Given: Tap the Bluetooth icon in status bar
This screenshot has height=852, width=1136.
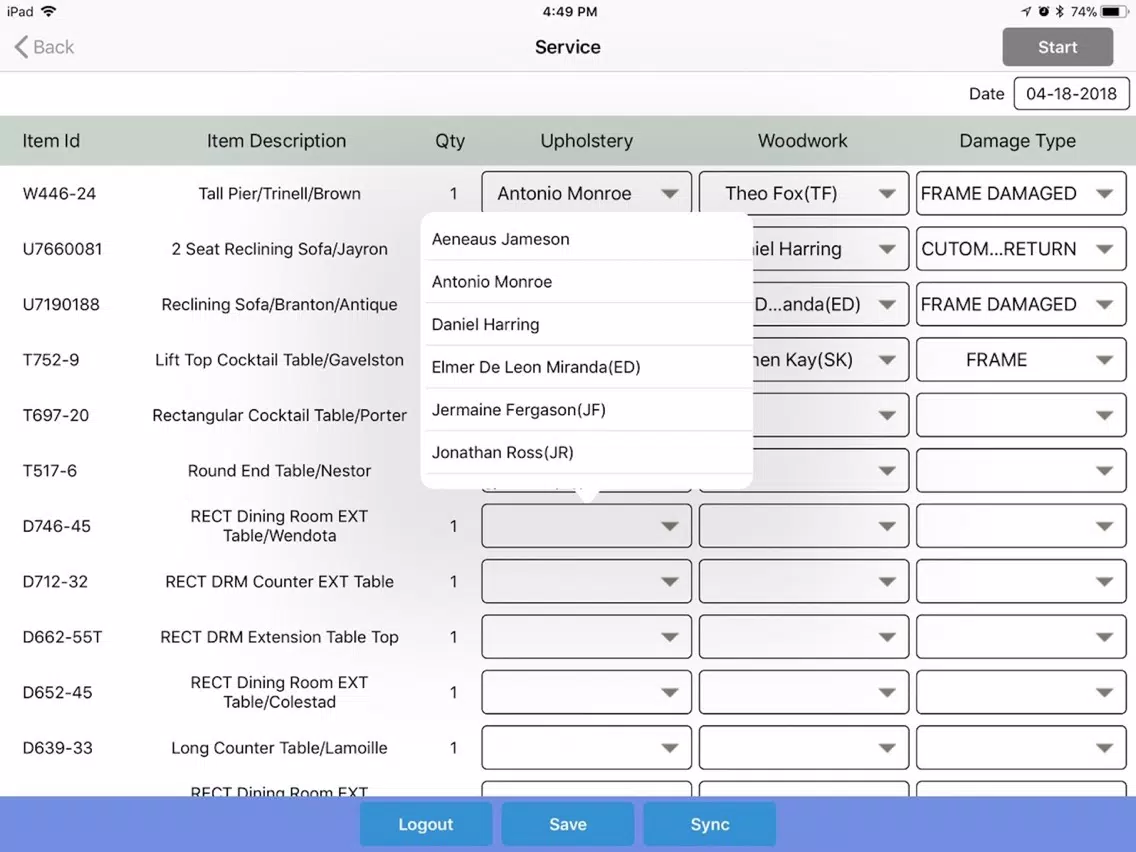Looking at the screenshot, I should click(1059, 12).
